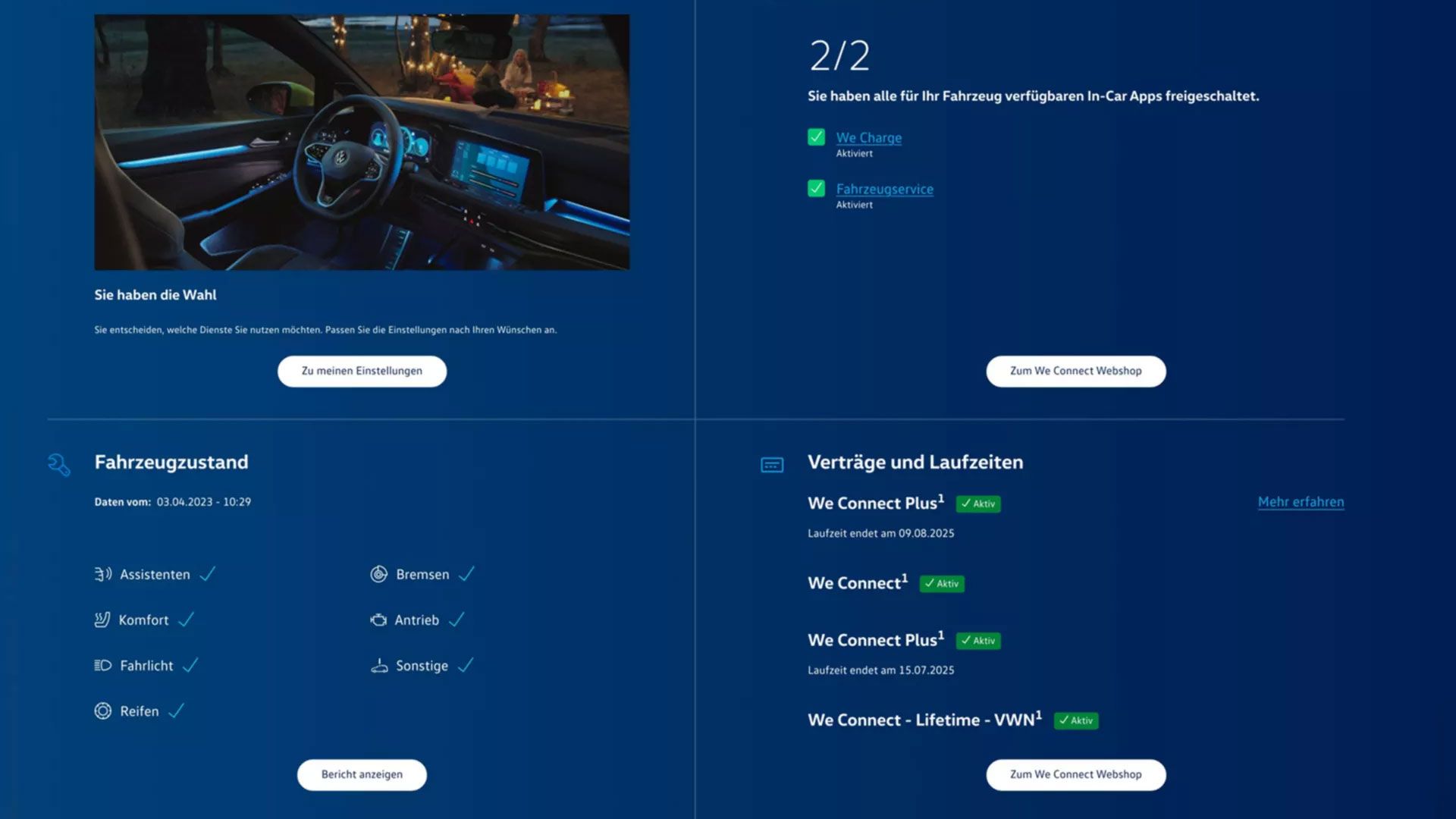This screenshot has width=1456, height=819.
Task: Click the car interior photo
Action: [362, 142]
